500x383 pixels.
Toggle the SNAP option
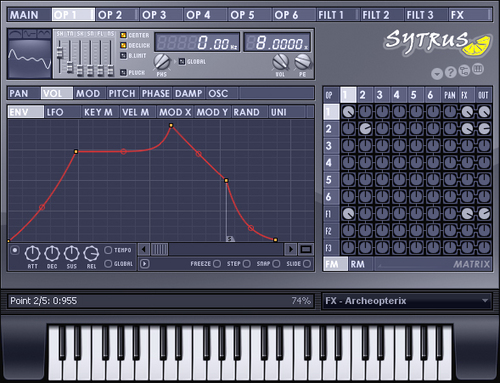[276, 264]
